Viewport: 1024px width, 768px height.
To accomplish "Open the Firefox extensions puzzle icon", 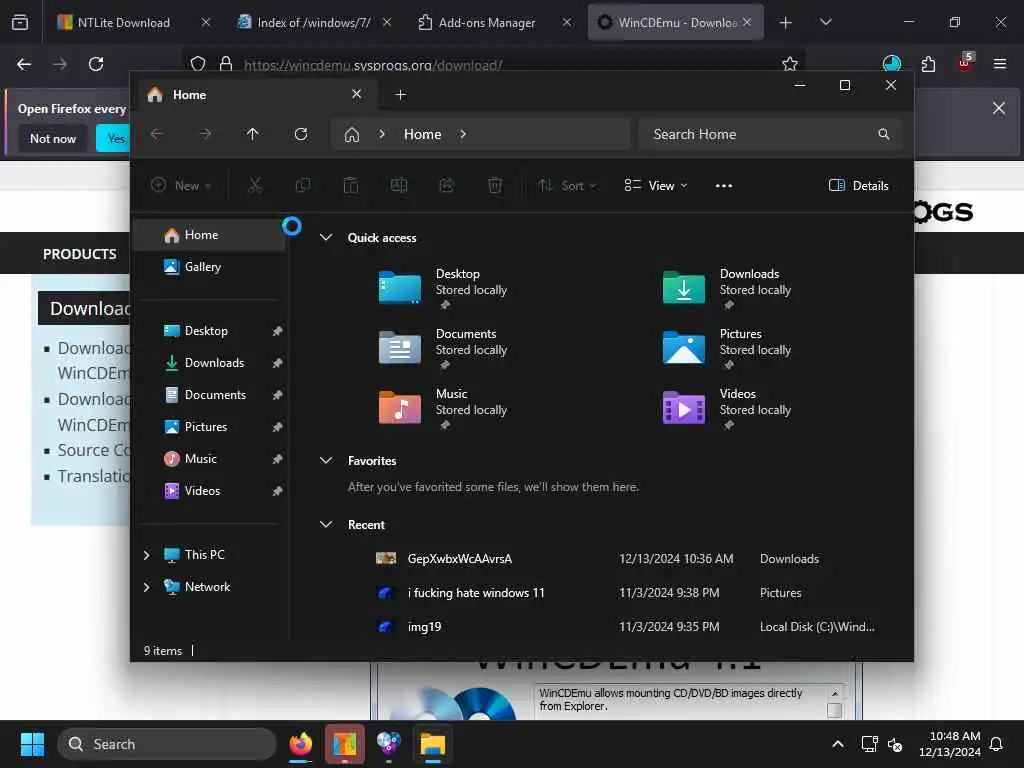I will tap(928, 64).
